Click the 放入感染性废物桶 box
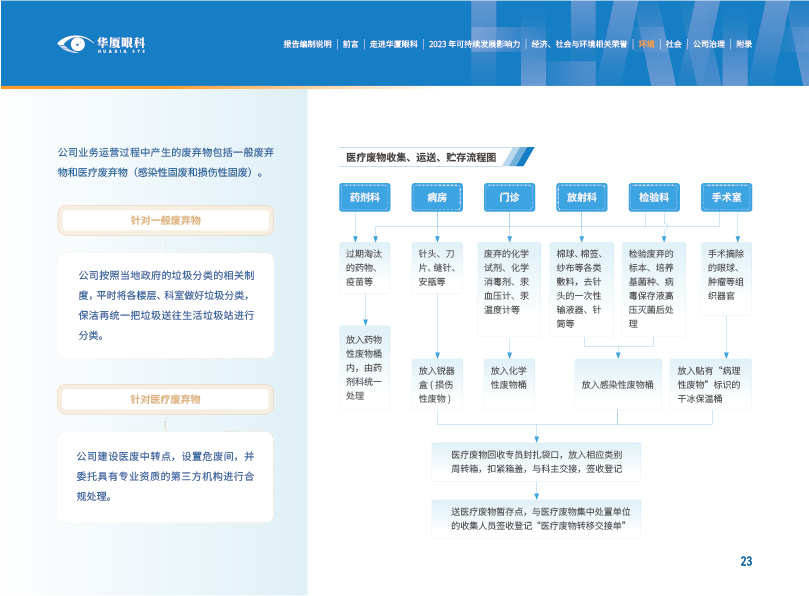809x596 pixels. (617, 384)
